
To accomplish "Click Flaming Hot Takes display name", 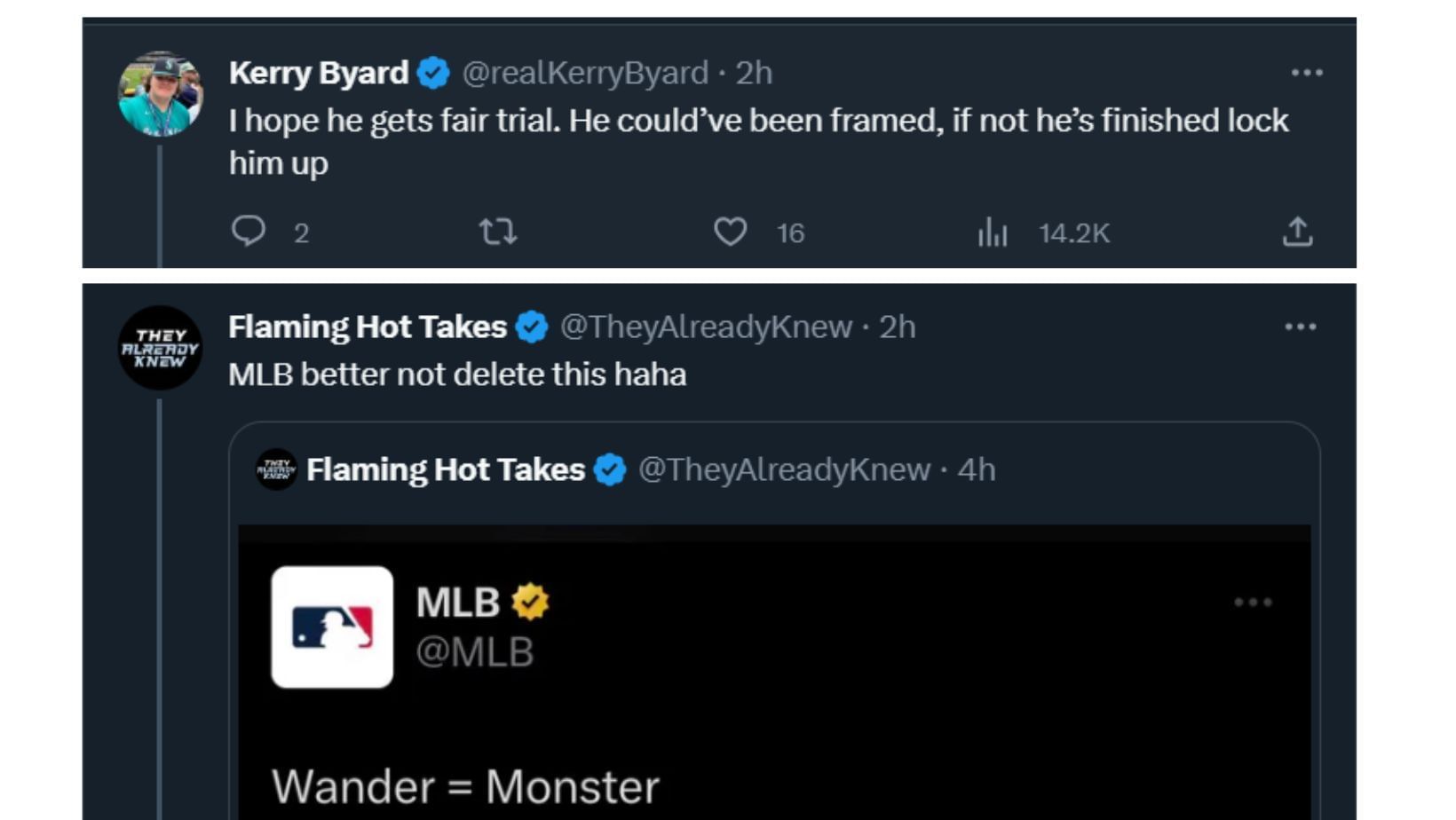I will point(368,327).
